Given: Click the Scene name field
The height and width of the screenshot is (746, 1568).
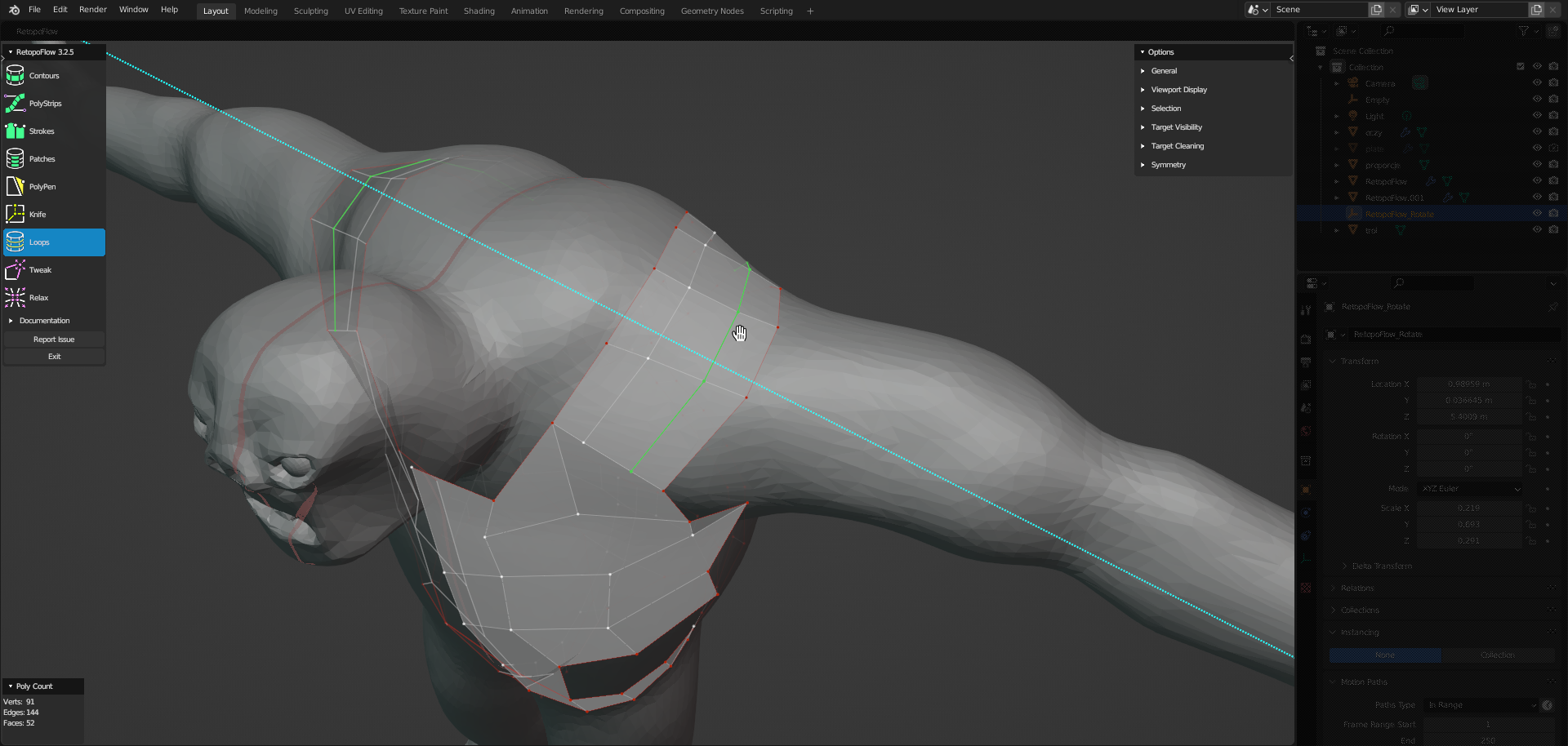Looking at the screenshot, I should [1320, 10].
